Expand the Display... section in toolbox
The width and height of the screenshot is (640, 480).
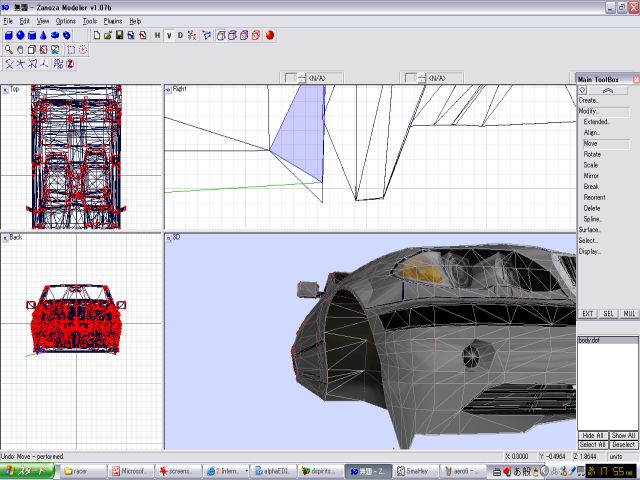point(590,251)
